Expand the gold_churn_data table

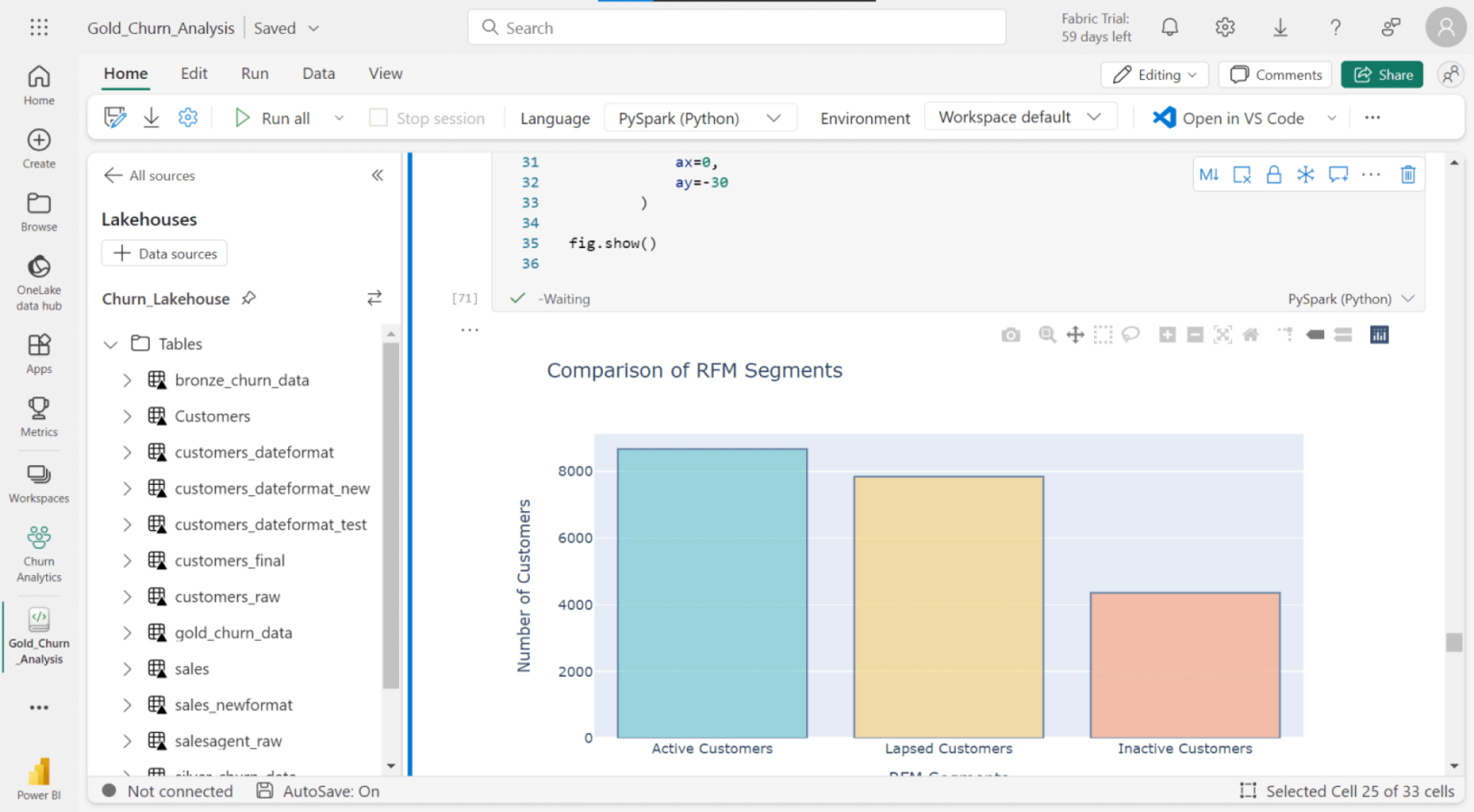127,633
